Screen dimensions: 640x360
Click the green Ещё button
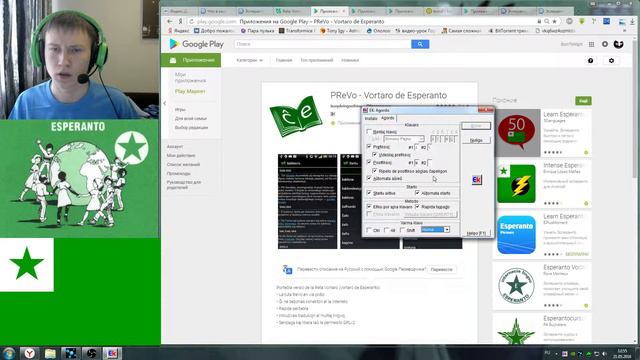(x=583, y=100)
